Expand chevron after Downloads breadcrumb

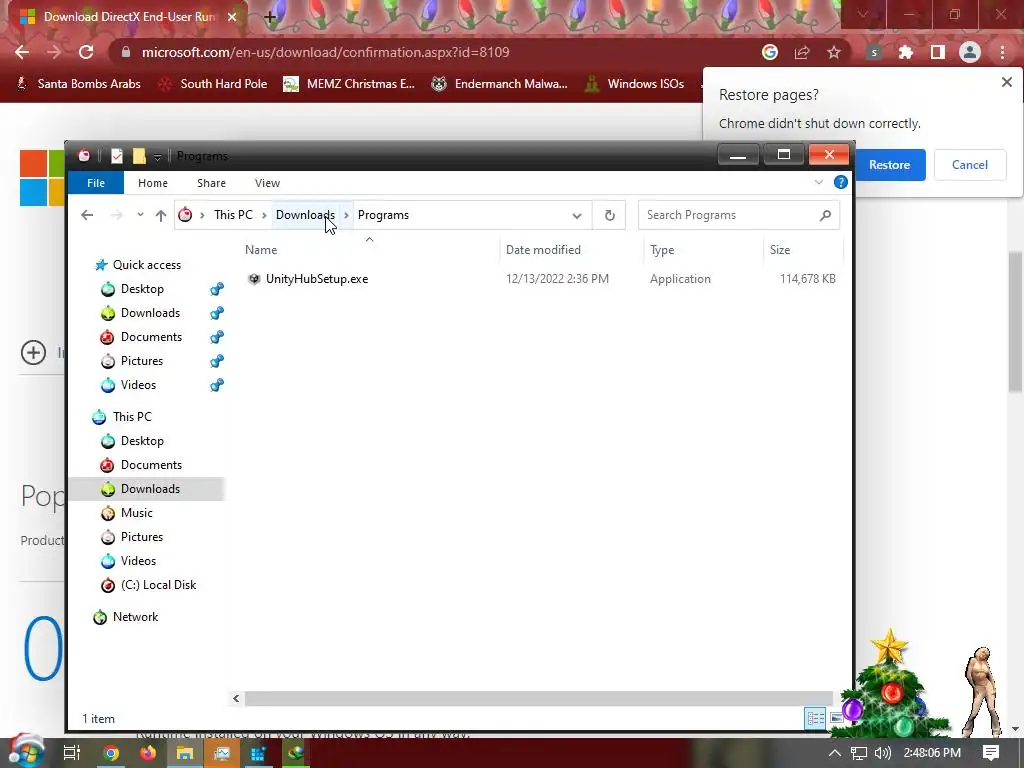(x=346, y=215)
